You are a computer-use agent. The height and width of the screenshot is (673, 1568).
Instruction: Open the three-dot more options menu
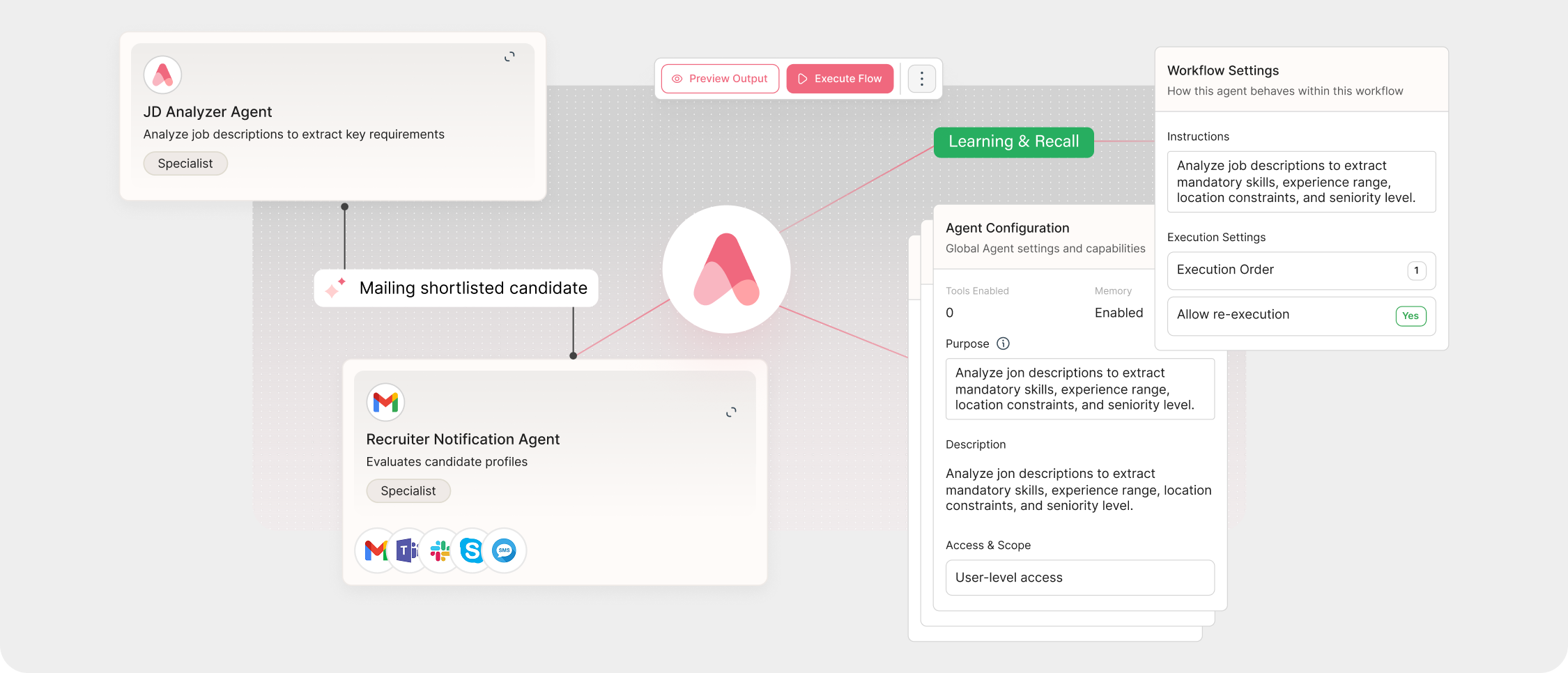point(921,79)
